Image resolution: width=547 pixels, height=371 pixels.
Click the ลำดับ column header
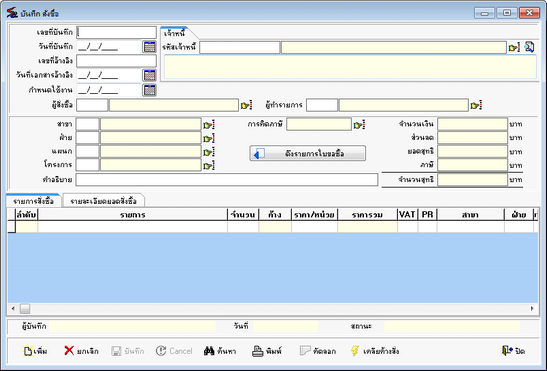tap(27, 215)
